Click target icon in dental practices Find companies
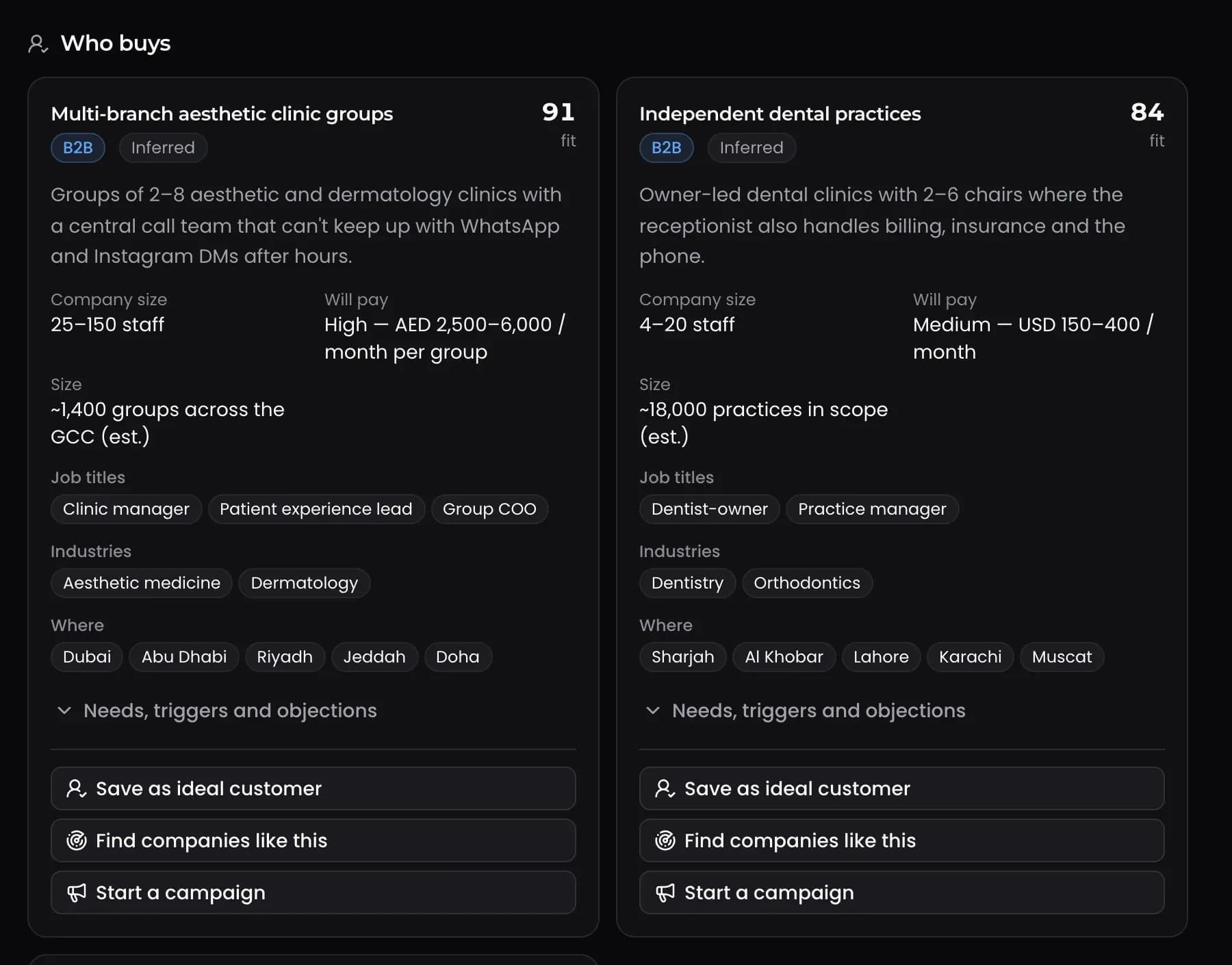 click(665, 840)
